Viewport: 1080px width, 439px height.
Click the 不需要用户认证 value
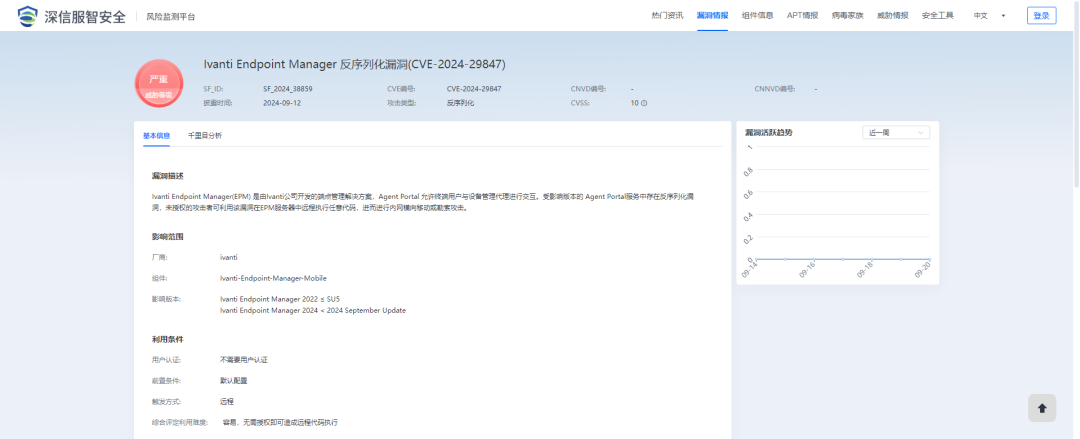243,360
